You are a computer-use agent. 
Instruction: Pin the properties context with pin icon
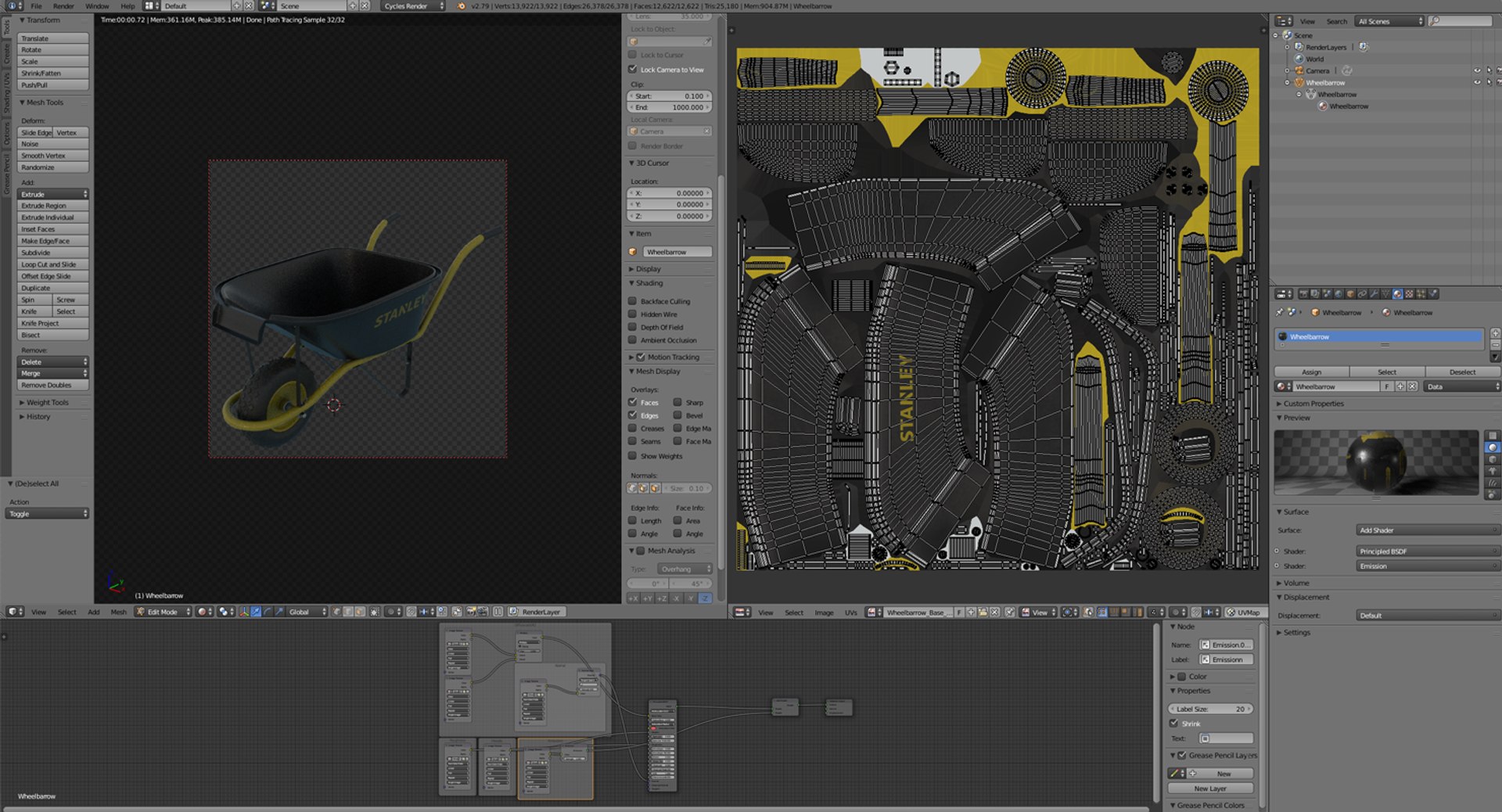[1280, 312]
